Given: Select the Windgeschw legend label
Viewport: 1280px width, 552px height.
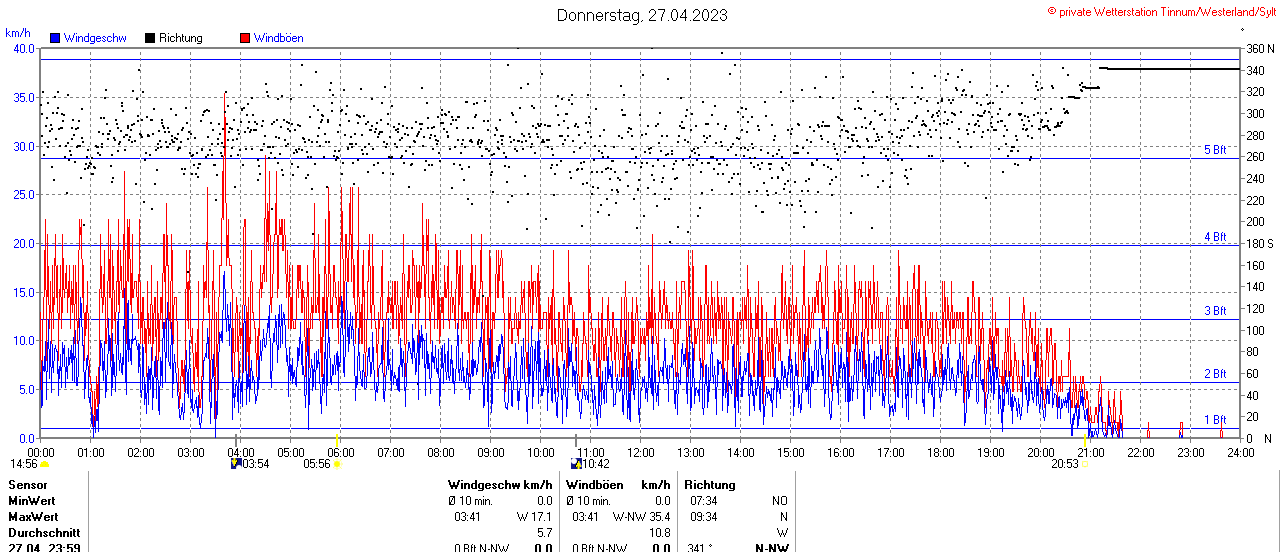Looking at the screenshot, I should pyautogui.click(x=95, y=38).
